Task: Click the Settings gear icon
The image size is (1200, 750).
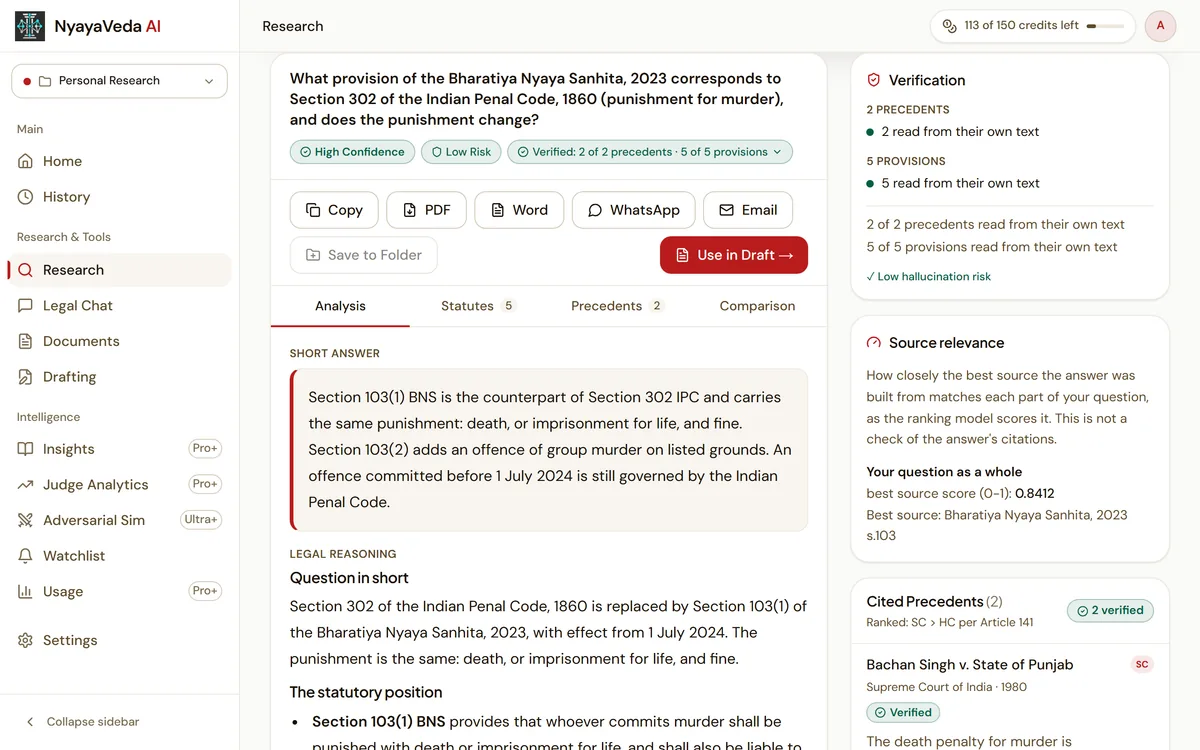Action: pos(25,640)
